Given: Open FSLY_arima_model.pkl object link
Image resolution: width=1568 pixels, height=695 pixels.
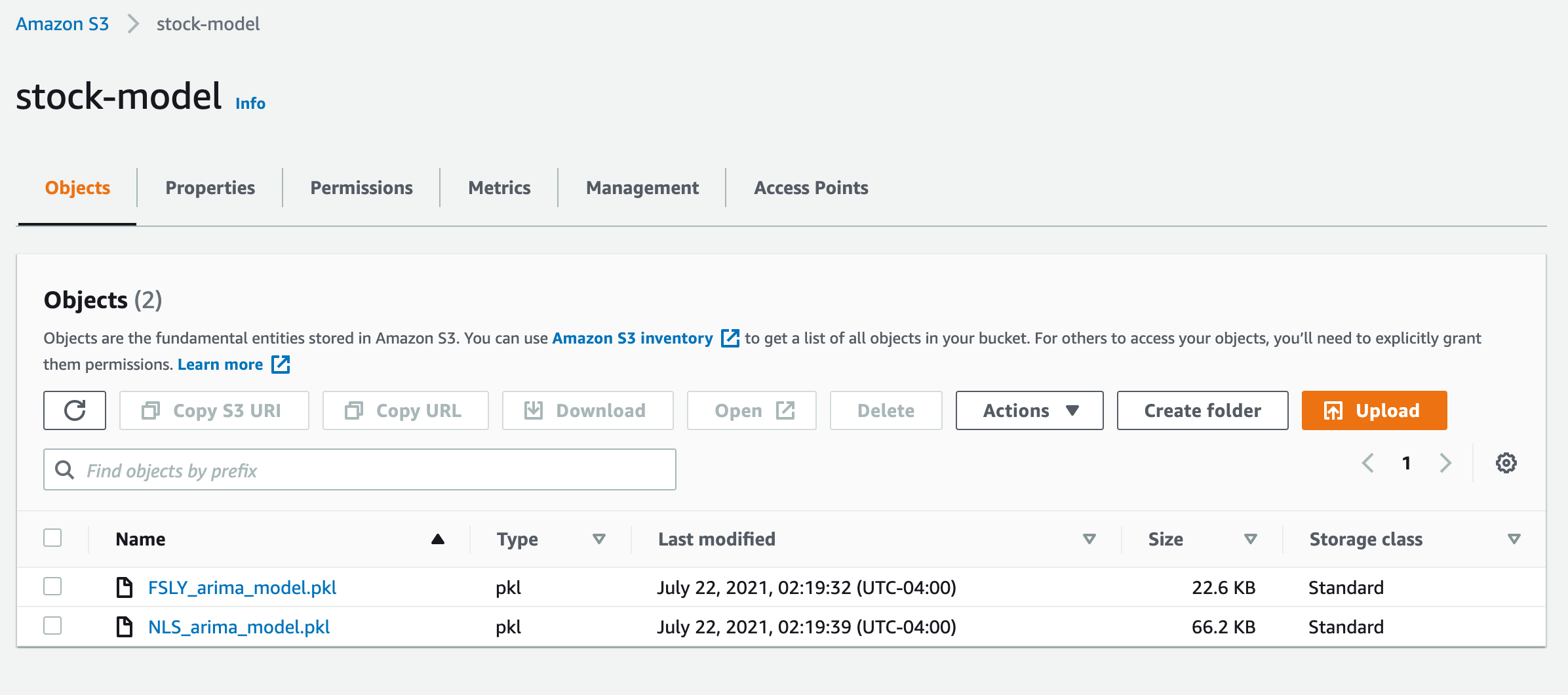Looking at the screenshot, I should 242,587.
